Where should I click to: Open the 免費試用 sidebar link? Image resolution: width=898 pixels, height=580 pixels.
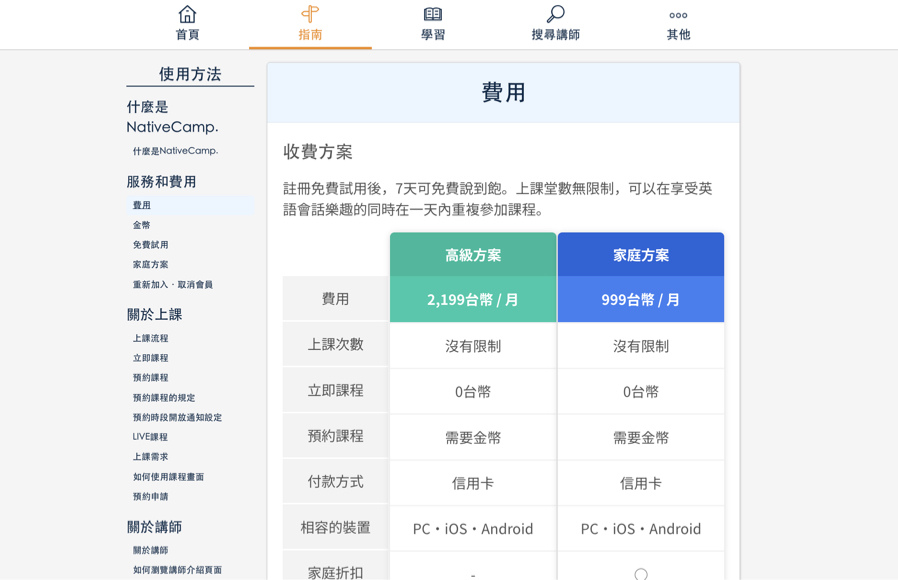tap(151, 244)
